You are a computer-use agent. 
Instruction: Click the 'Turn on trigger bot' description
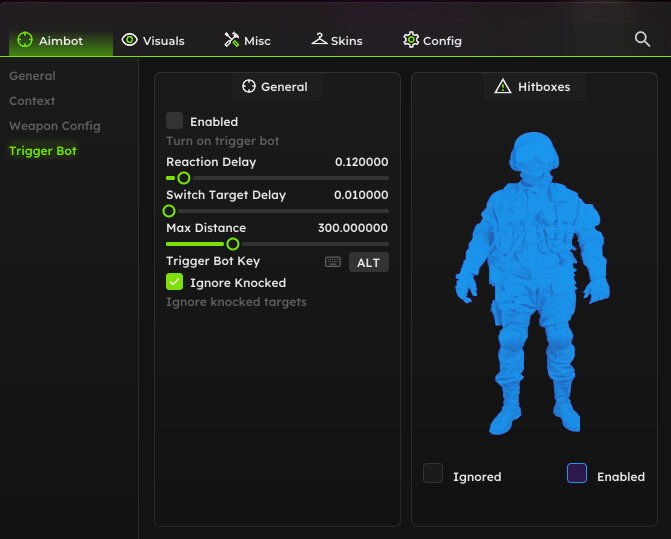pyautogui.click(x=223, y=141)
